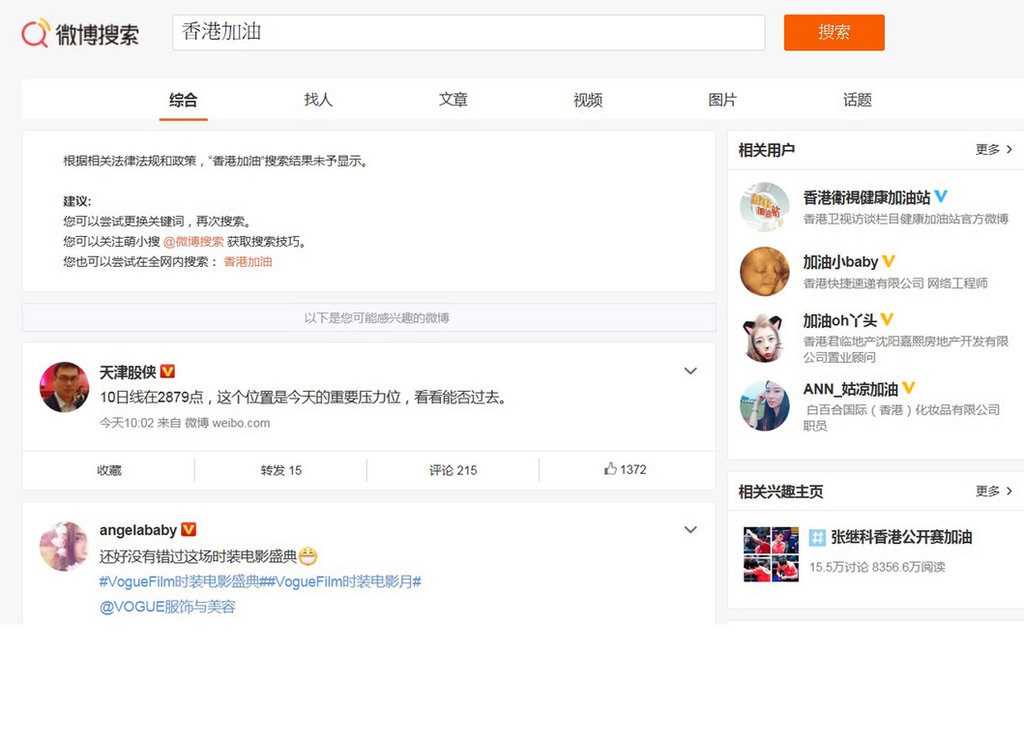
Task: Open 加油oh丫头 avatar image
Action: point(764,338)
